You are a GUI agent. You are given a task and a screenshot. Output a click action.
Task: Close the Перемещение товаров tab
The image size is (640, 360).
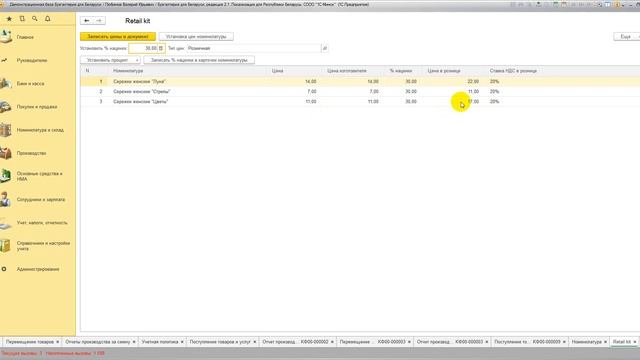click(x=58, y=342)
